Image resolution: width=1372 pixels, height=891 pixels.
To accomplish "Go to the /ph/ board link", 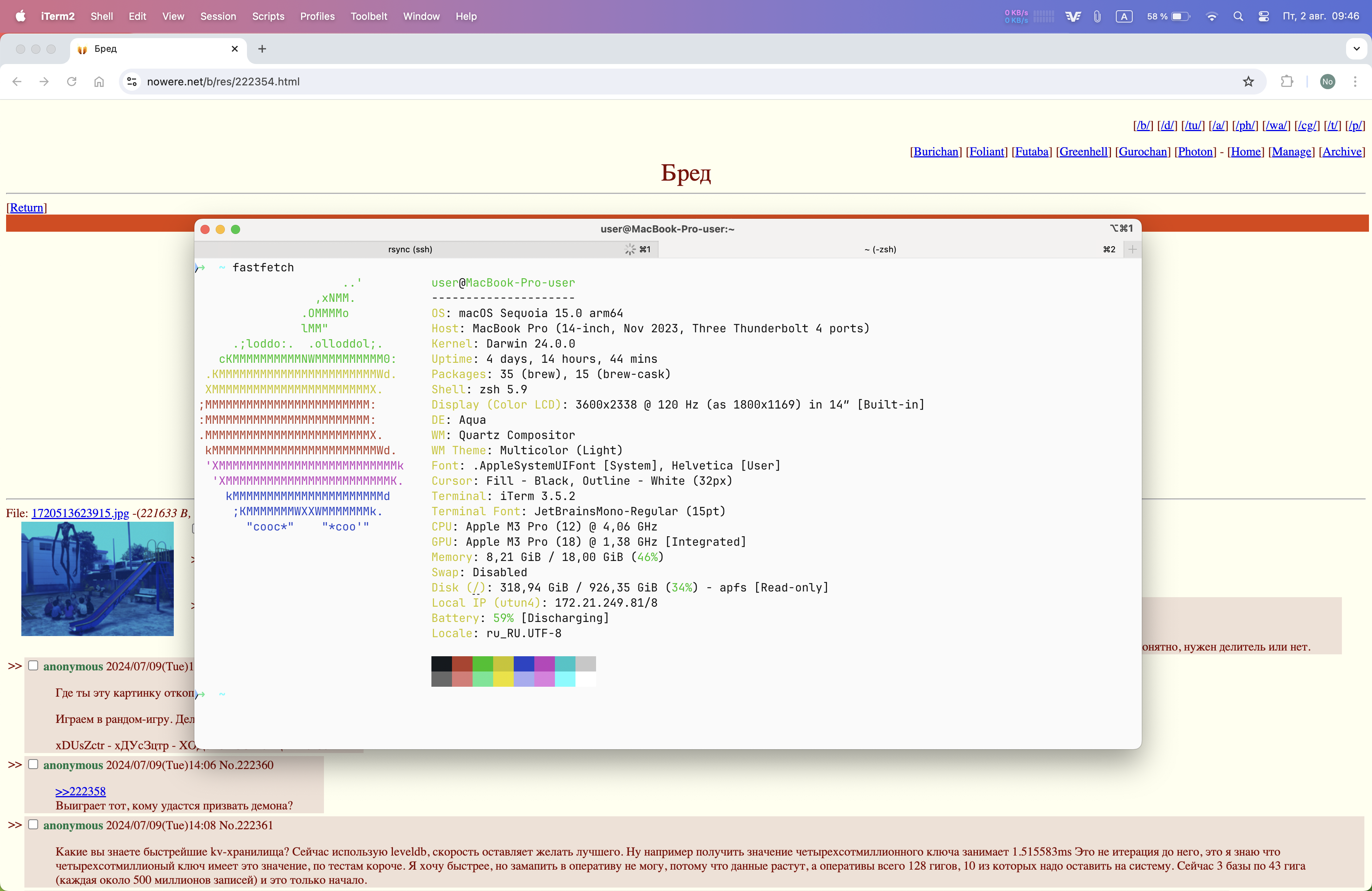I will [1245, 125].
